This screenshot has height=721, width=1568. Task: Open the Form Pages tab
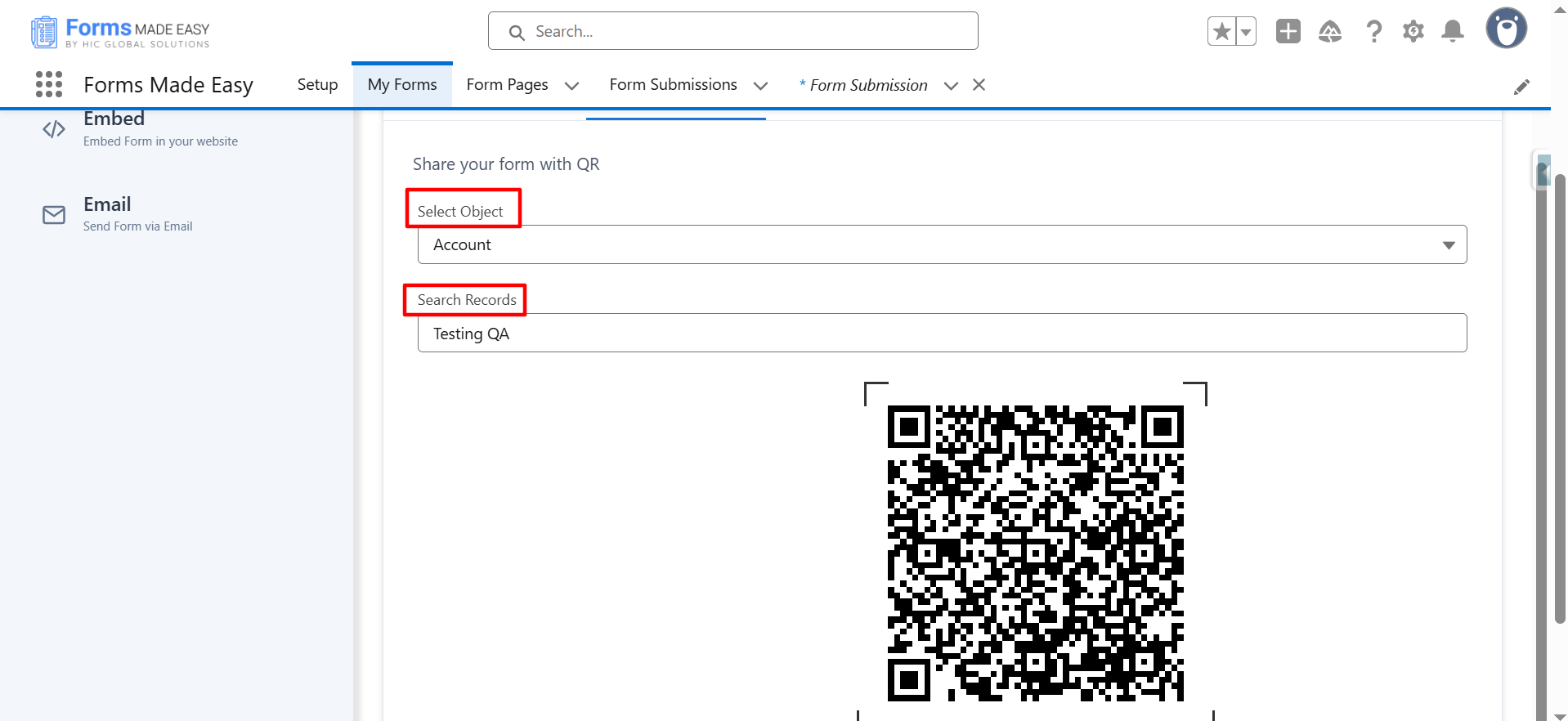[508, 85]
